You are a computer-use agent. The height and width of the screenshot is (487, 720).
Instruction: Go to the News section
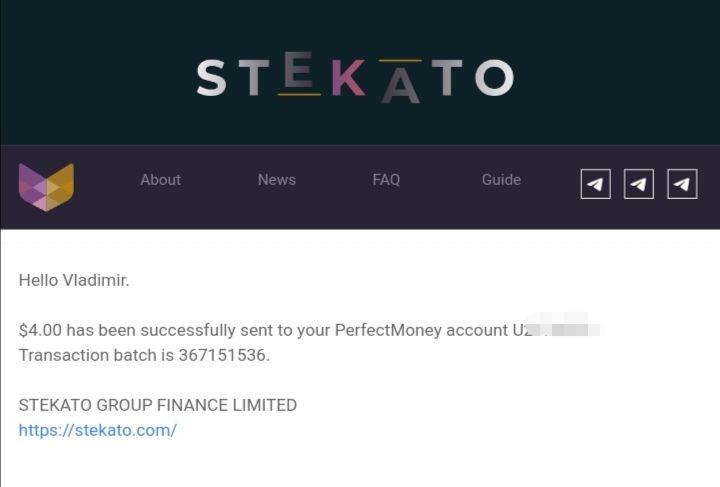(276, 179)
